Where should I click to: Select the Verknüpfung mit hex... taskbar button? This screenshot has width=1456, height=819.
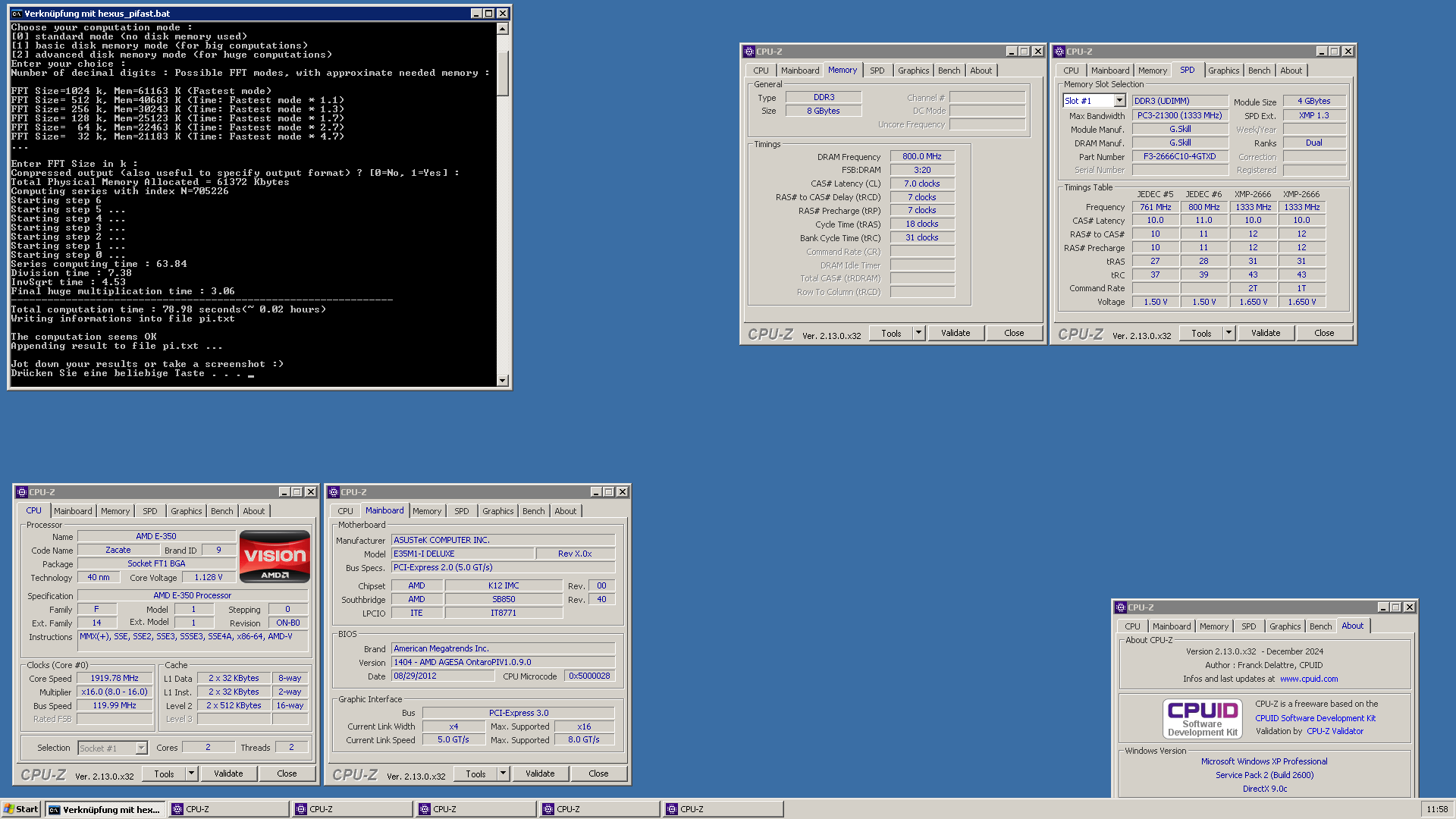point(105,809)
